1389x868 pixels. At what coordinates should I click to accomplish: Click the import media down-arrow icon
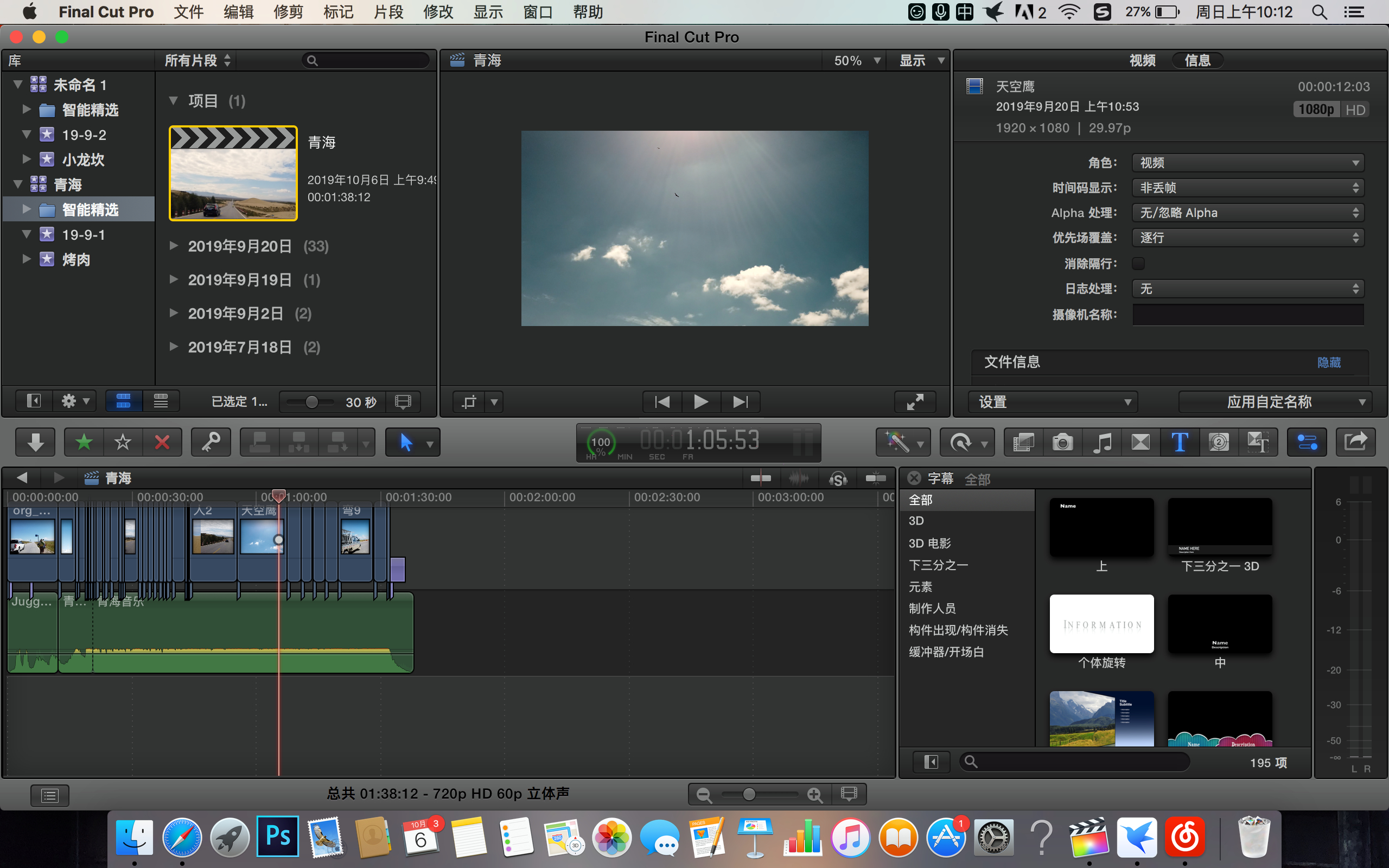tap(36, 442)
